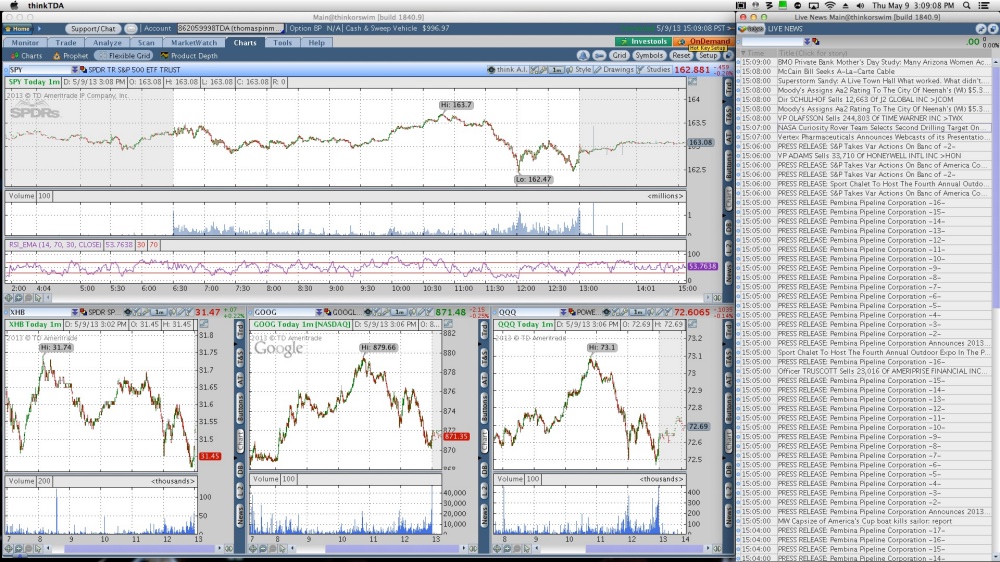Screen dimensions: 1000x562
Task: Click the alert bell icon in charts toolbar
Action: 583,55
